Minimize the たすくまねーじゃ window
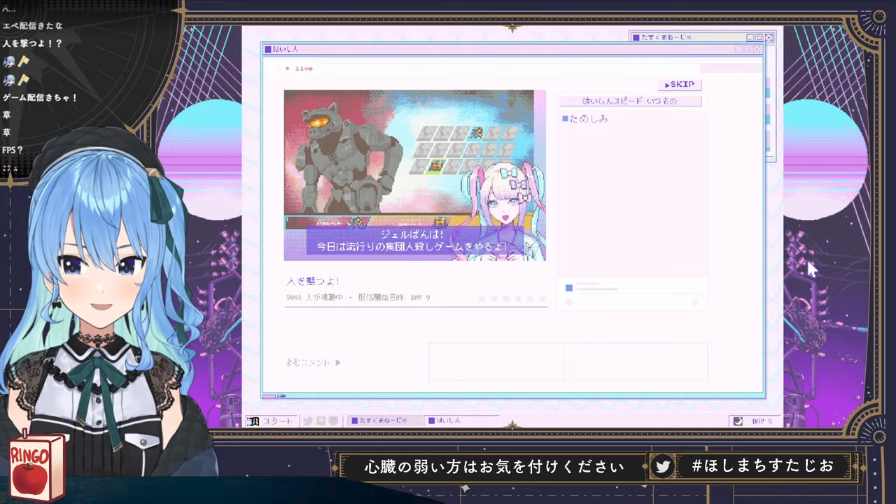 pyautogui.click(x=750, y=38)
